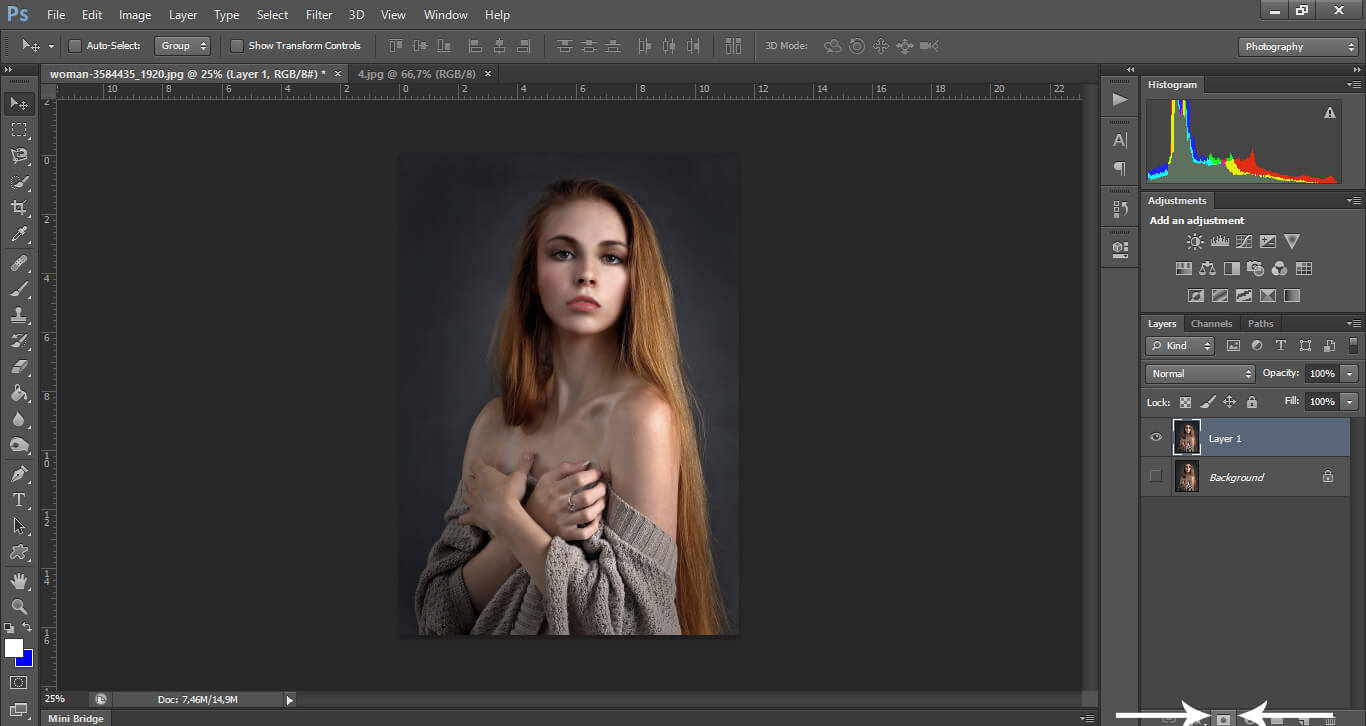Open the Actions panel play icon

[1120, 99]
